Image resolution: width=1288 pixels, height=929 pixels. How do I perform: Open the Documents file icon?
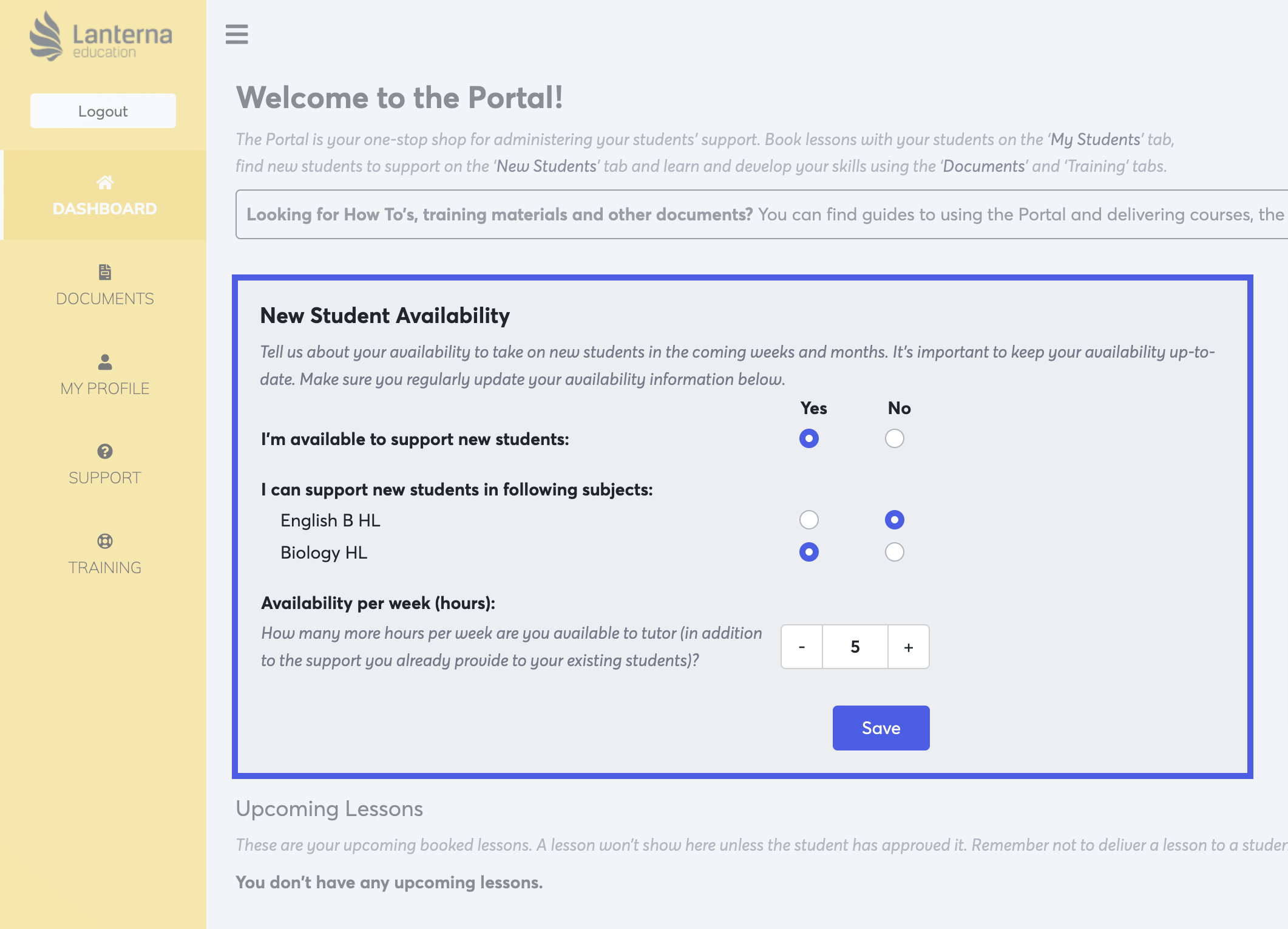tap(105, 272)
